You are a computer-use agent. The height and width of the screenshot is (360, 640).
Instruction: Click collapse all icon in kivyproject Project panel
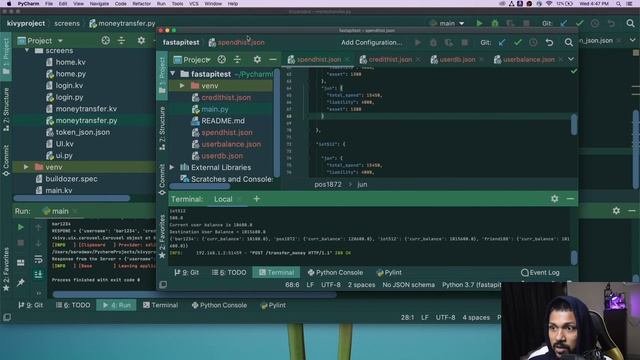(121, 40)
